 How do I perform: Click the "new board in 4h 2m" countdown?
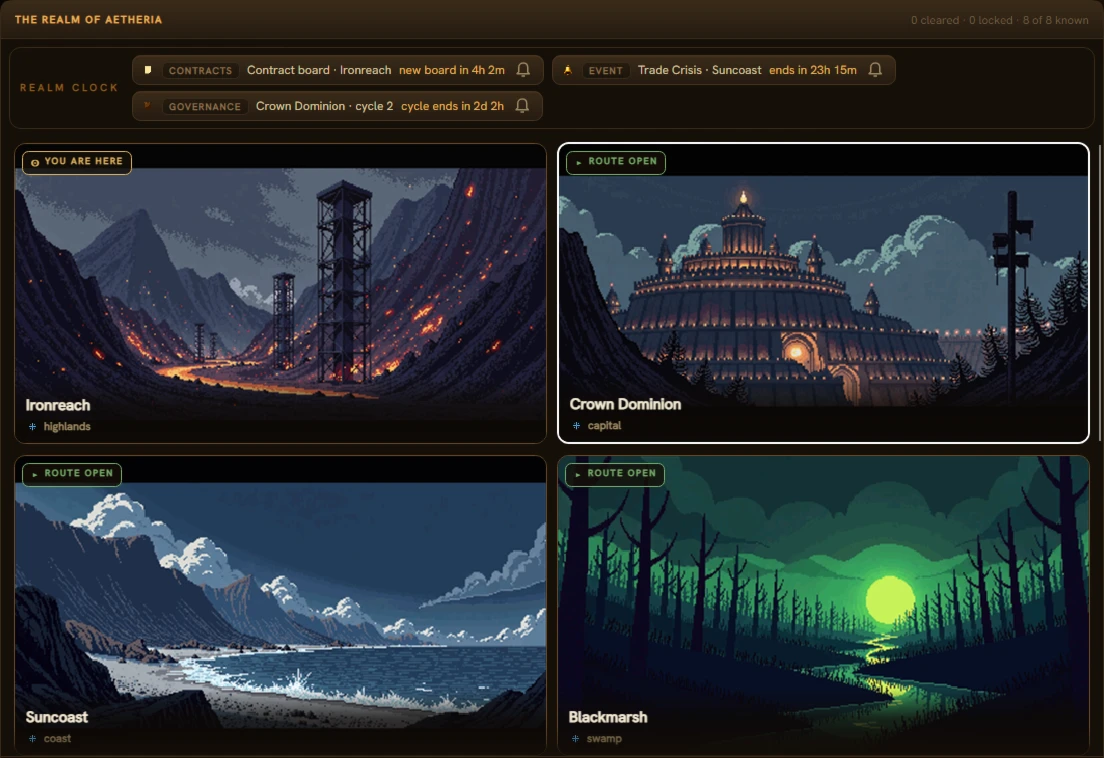[x=452, y=70]
